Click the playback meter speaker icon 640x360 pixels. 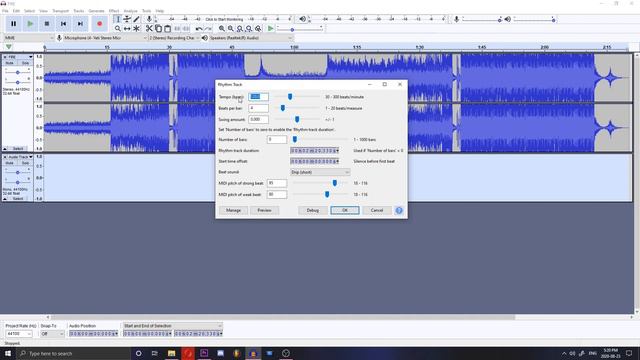(x=302, y=19)
